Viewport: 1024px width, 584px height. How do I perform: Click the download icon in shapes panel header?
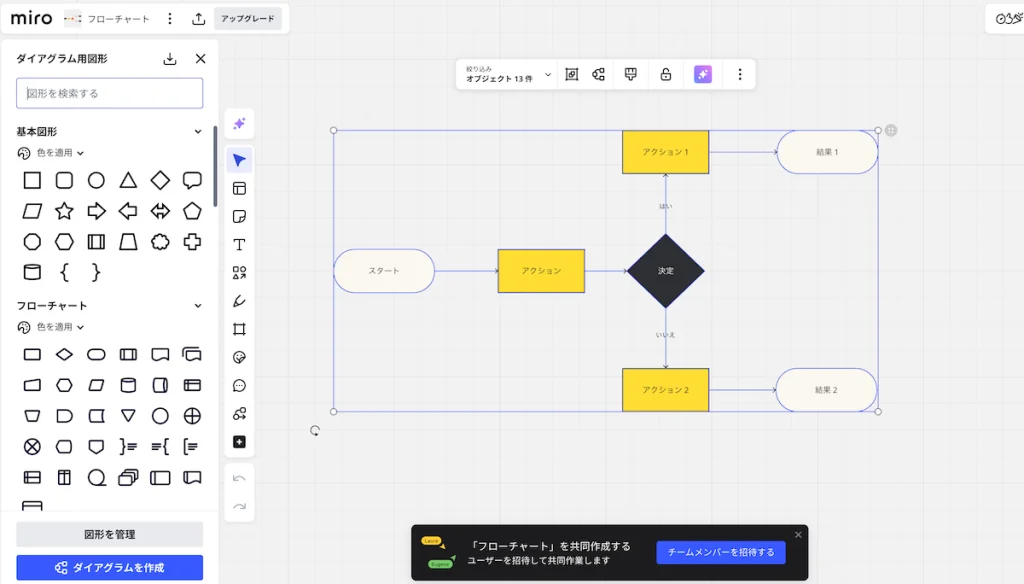(x=170, y=59)
